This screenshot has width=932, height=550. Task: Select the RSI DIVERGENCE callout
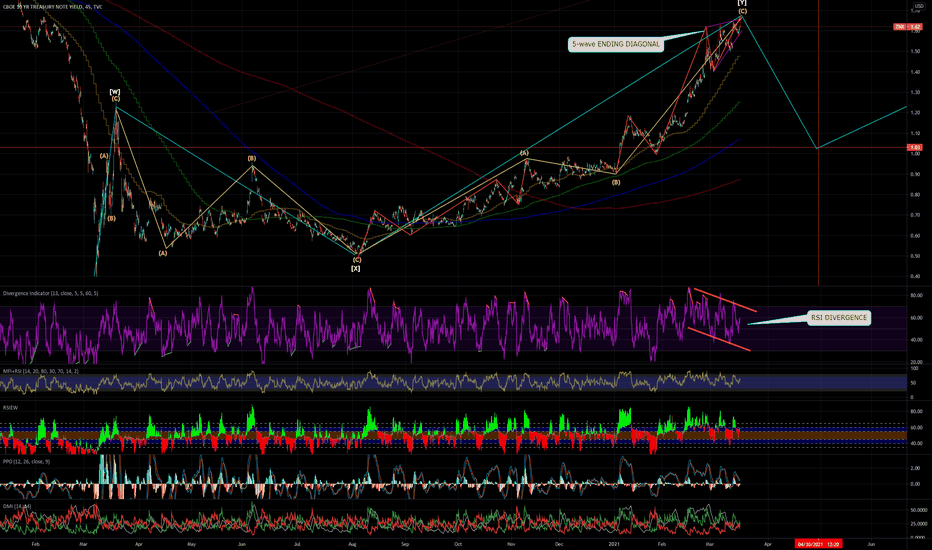tap(839, 318)
